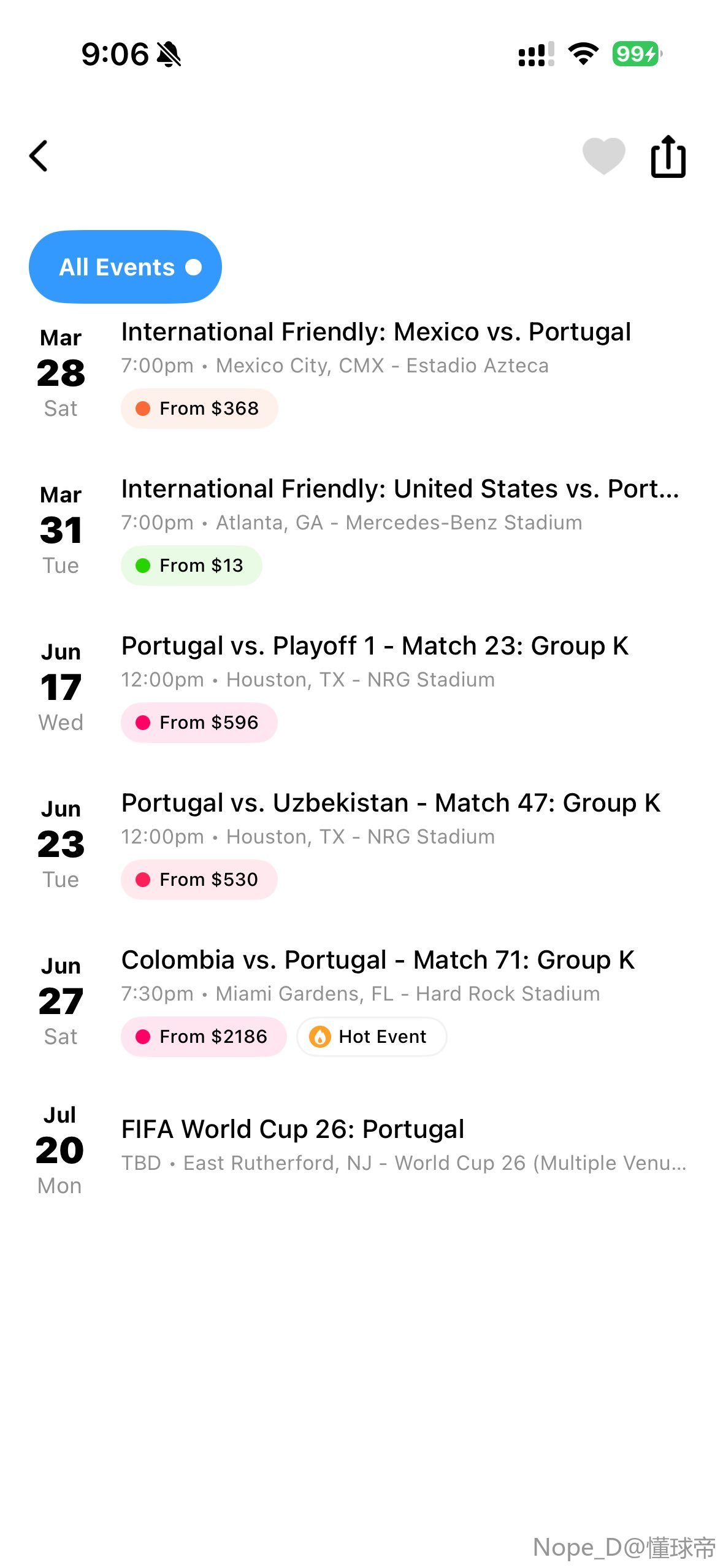Tap the From $368 price badge
This screenshot has width=723, height=1568.
(x=199, y=409)
